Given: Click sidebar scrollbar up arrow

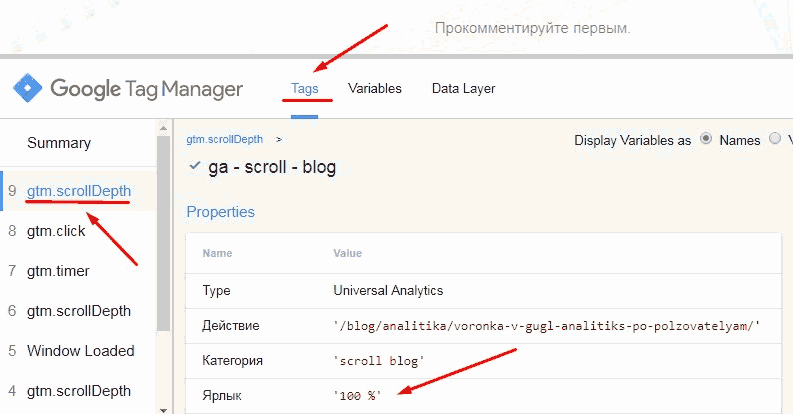Looking at the screenshot, I should [x=163, y=128].
